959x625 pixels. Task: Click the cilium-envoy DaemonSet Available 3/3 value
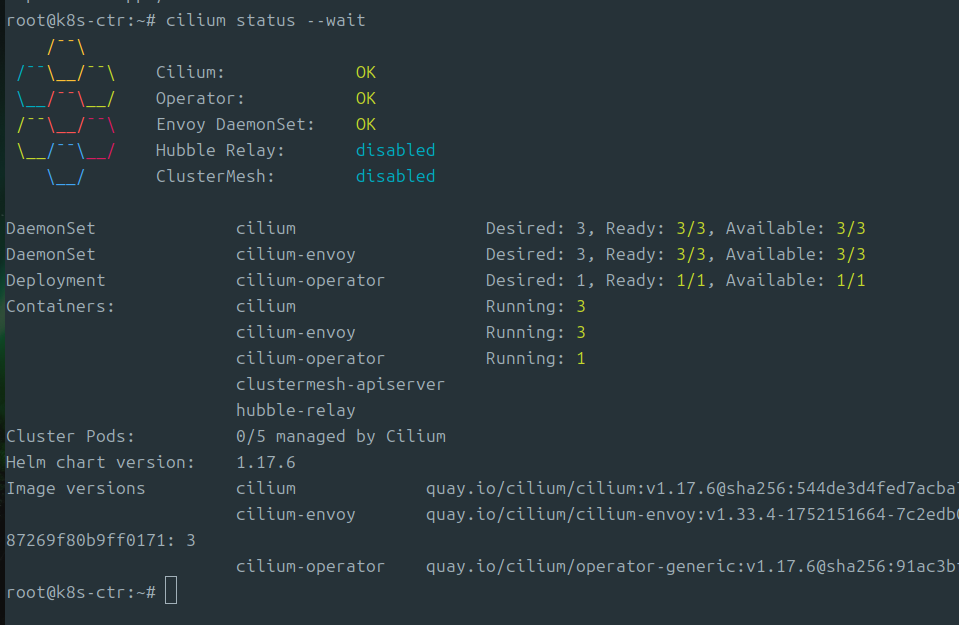(x=851, y=254)
